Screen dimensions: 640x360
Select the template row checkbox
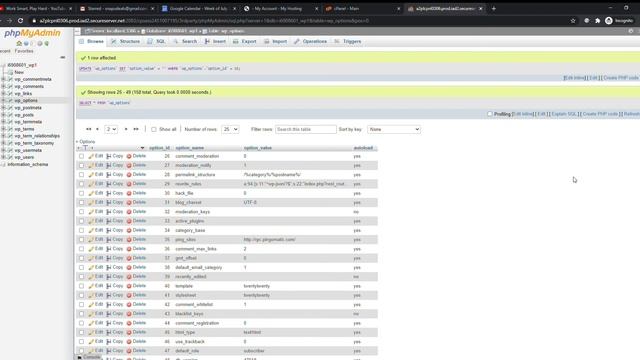[x=81, y=286]
